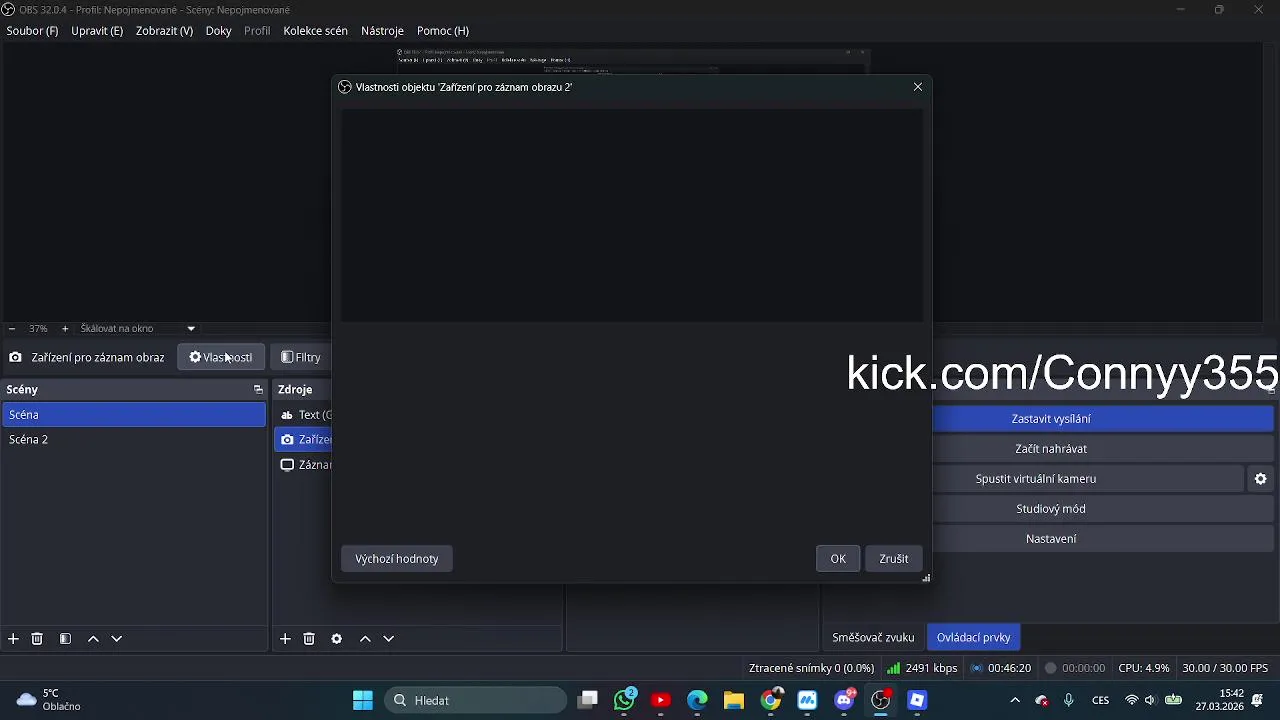
Task: Launch Microsoft Edge from the taskbar
Action: click(697, 700)
